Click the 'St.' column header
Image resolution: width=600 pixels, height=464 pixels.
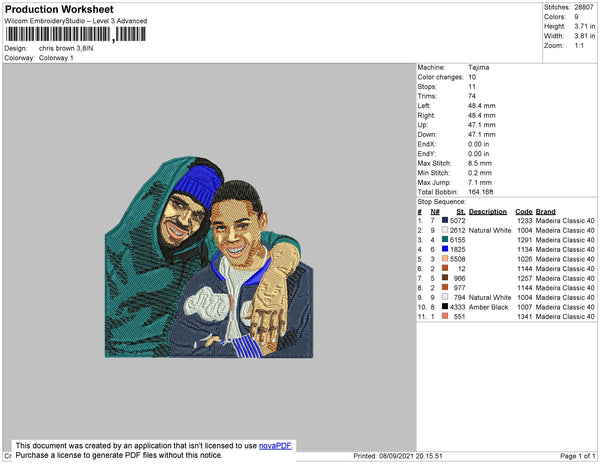461,212
